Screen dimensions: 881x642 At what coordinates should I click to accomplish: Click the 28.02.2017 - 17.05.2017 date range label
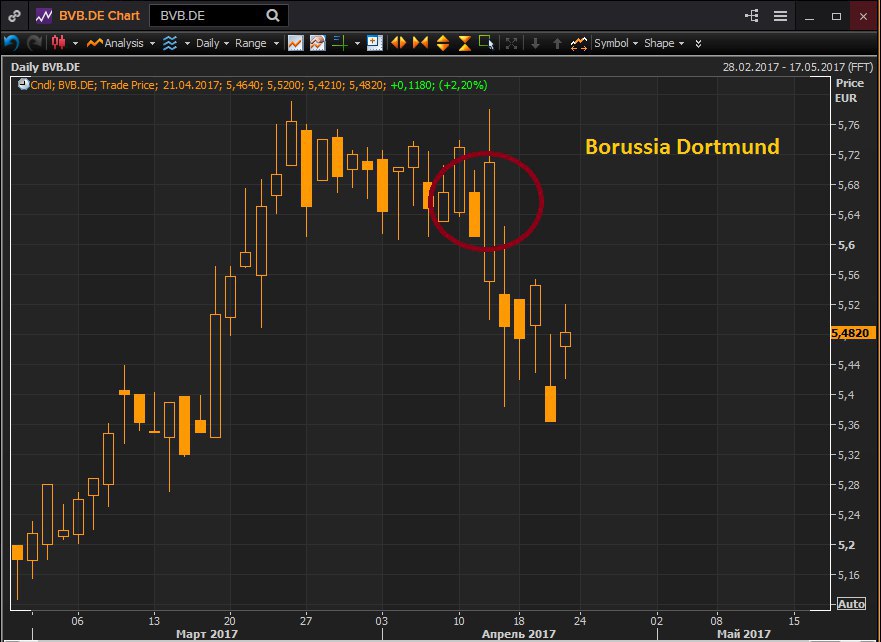coord(797,67)
